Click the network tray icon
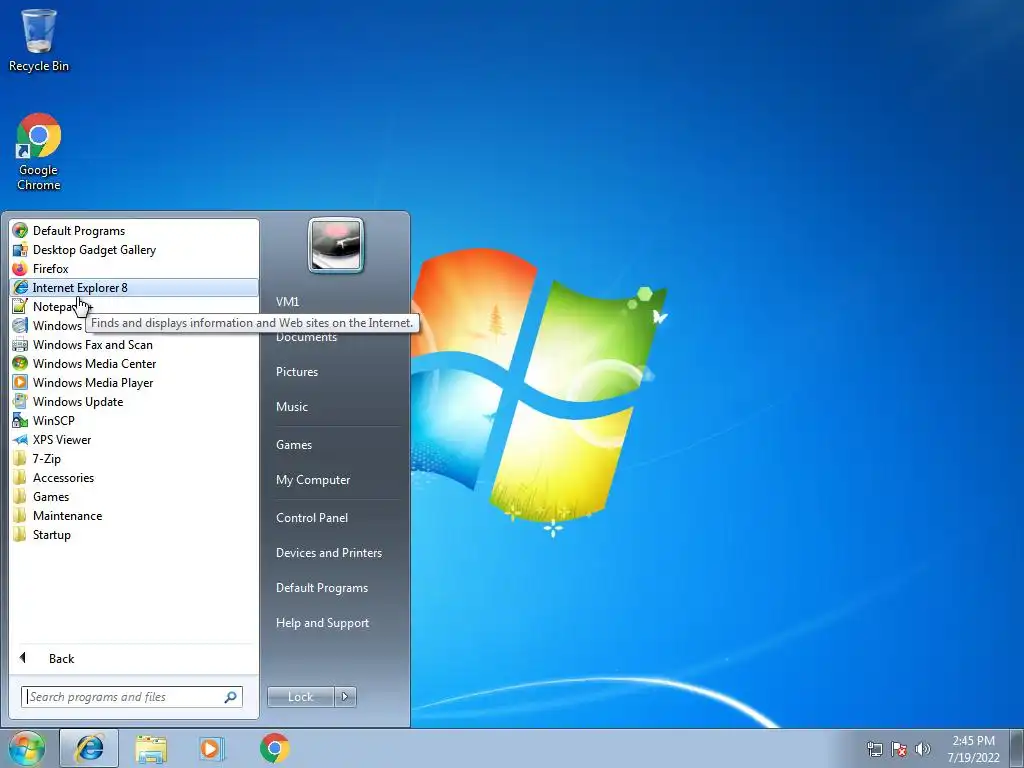 pos(874,749)
